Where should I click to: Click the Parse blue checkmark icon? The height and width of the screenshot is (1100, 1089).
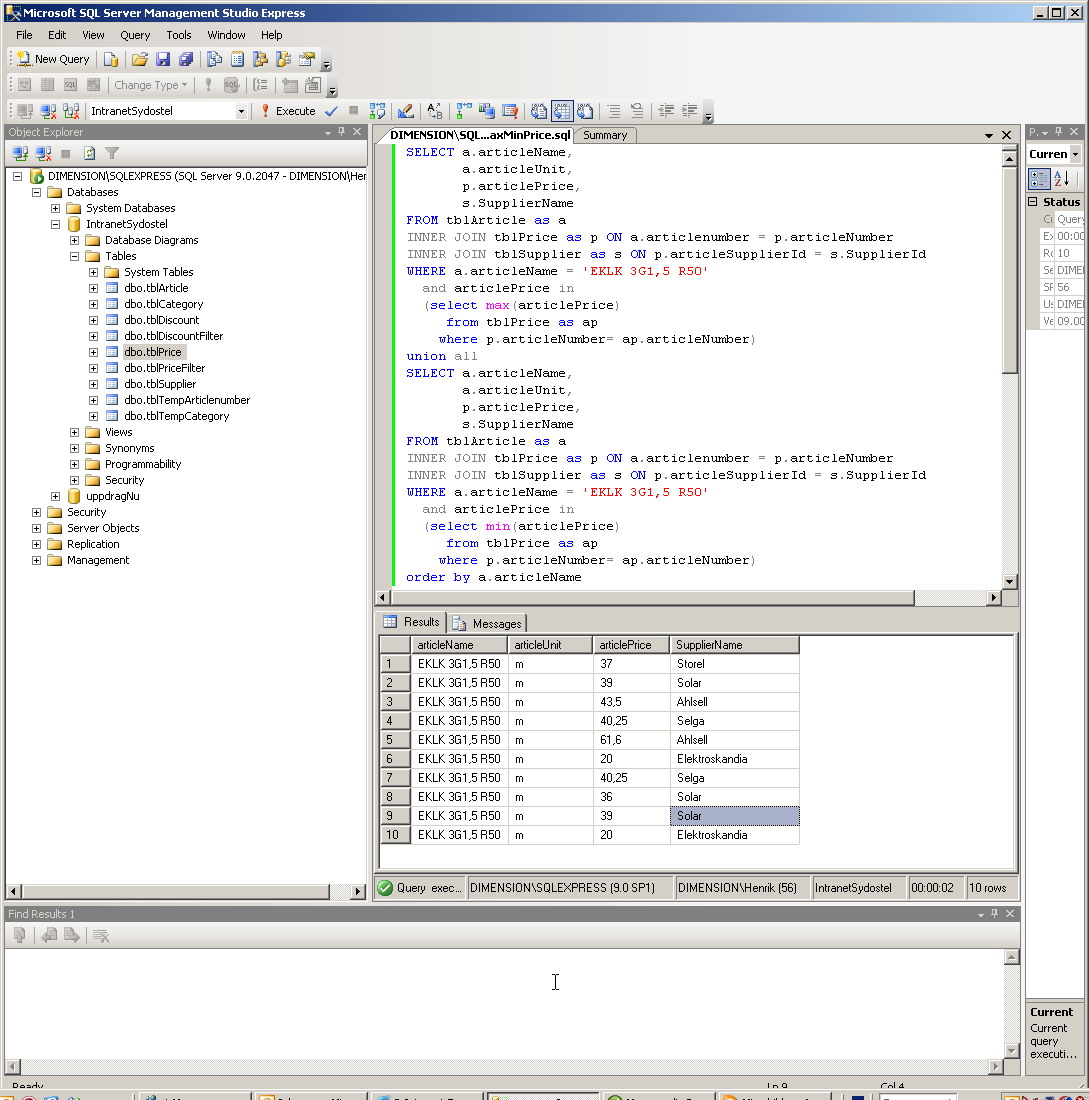(331, 111)
